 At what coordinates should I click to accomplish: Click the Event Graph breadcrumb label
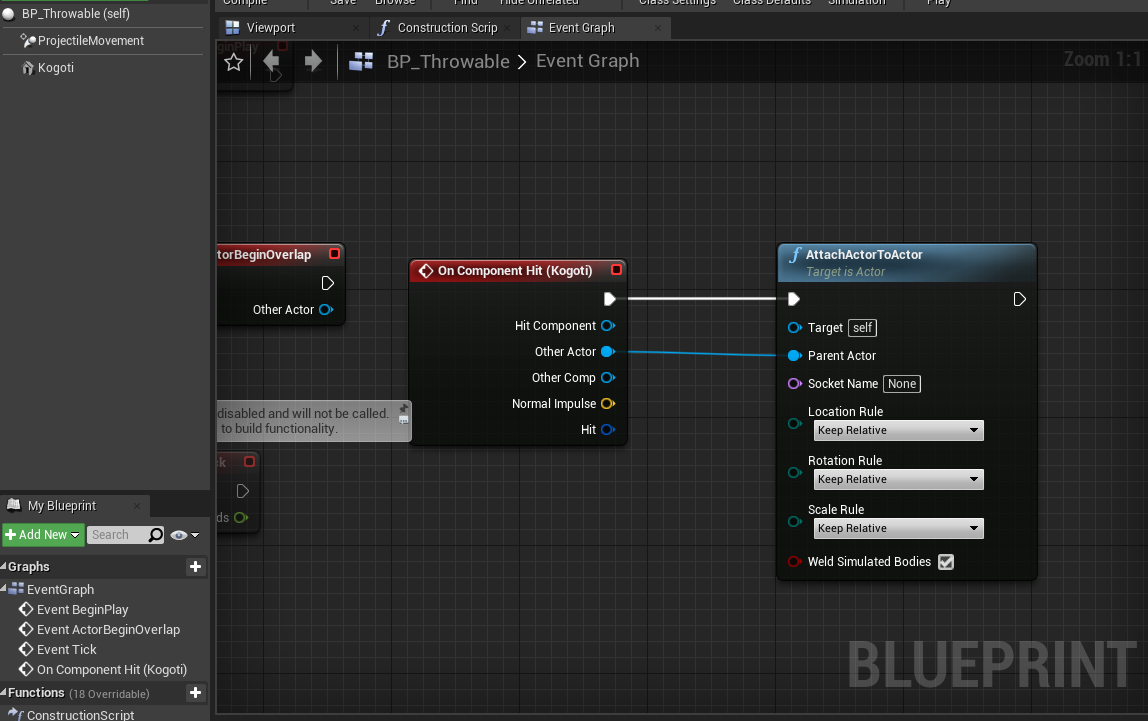[587, 61]
